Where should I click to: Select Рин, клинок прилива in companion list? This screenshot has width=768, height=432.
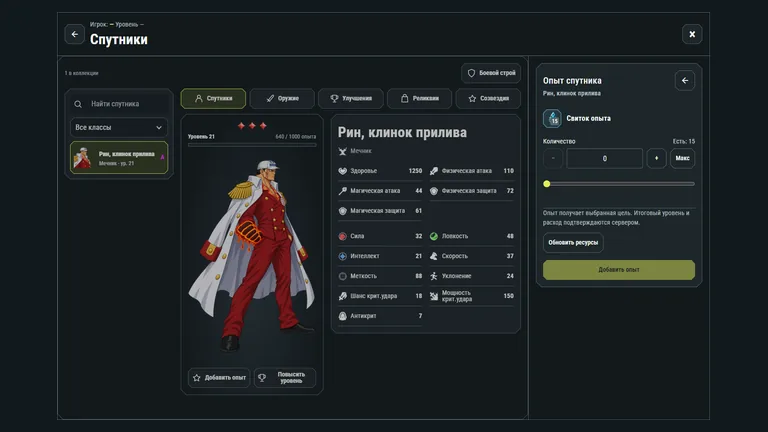pos(119,158)
